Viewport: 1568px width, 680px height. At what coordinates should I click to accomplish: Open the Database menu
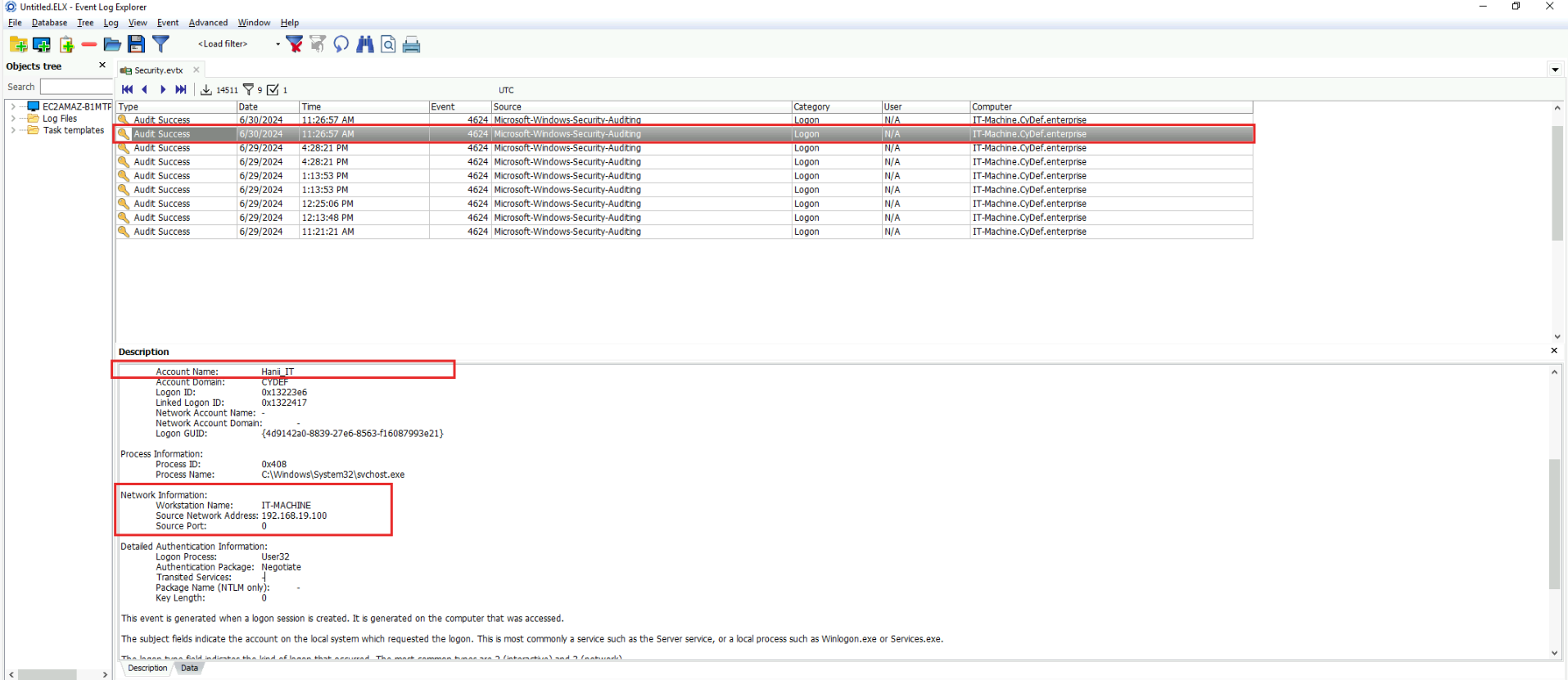pos(49,23)
